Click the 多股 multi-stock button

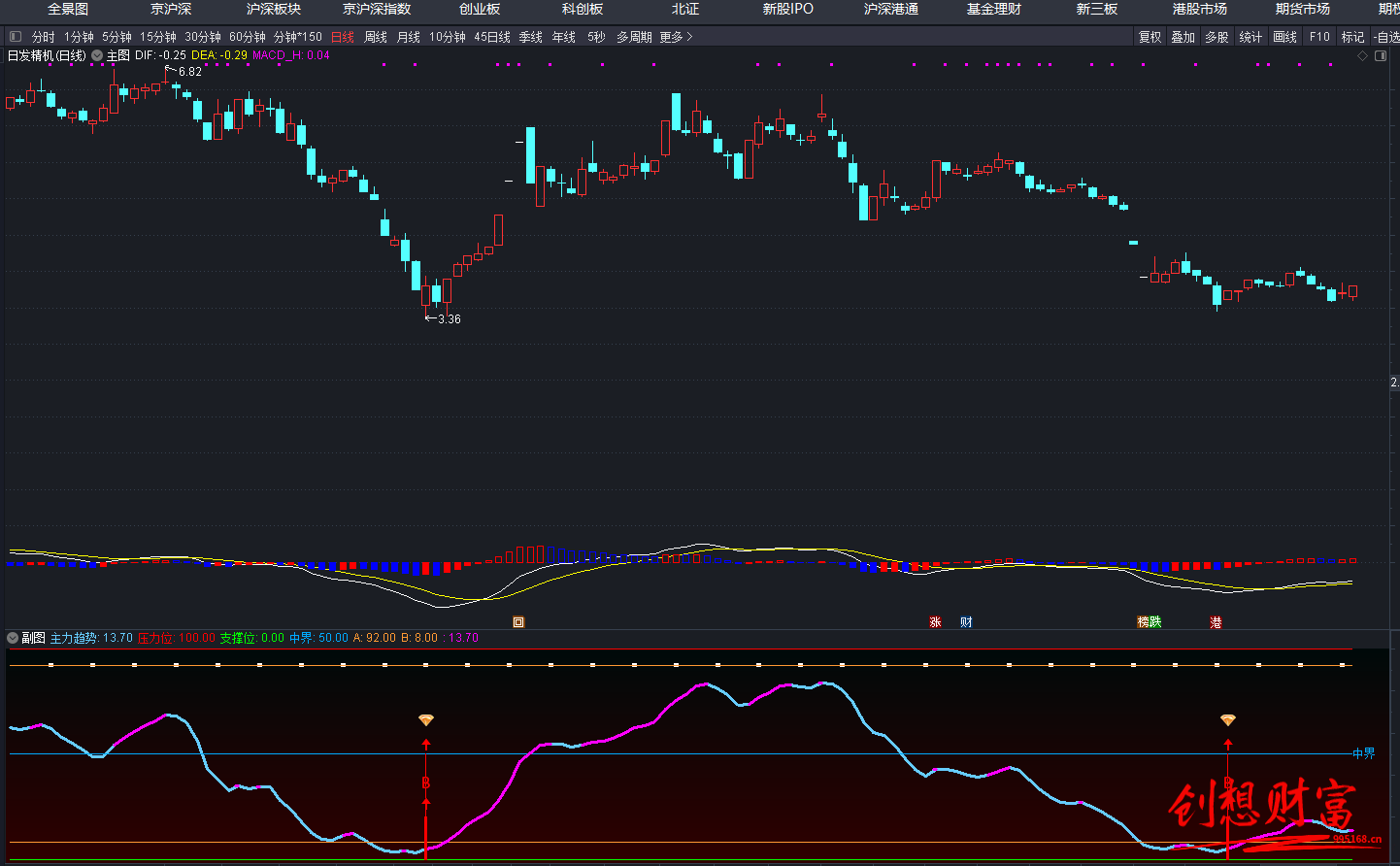[1217, 37]
